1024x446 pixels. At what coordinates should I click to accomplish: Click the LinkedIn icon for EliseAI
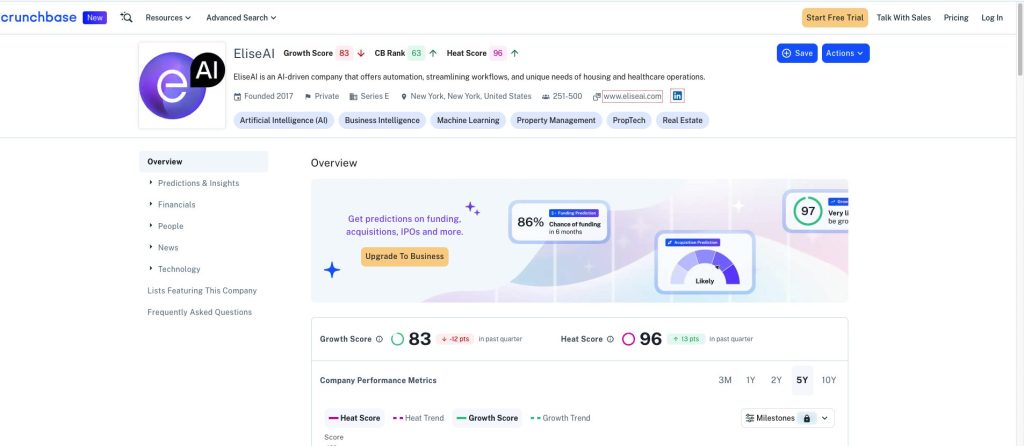(x=677, y=96)
